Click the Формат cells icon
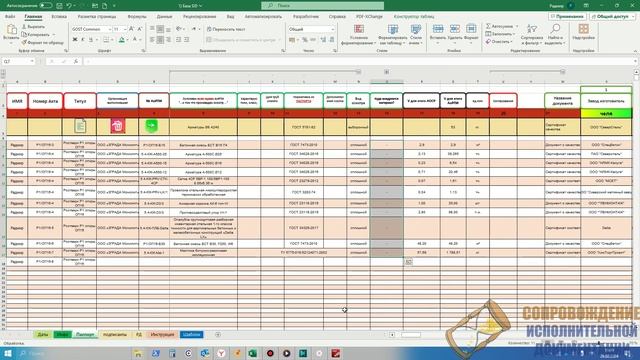This screenshot has height=360, width=640. 471,29
